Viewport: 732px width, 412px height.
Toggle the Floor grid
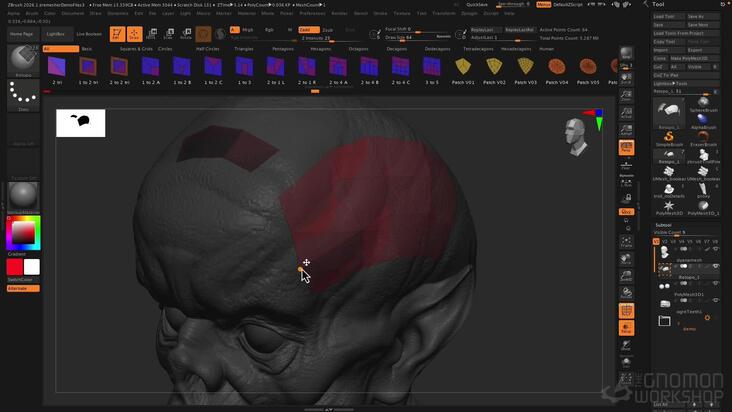click(626, 165)
